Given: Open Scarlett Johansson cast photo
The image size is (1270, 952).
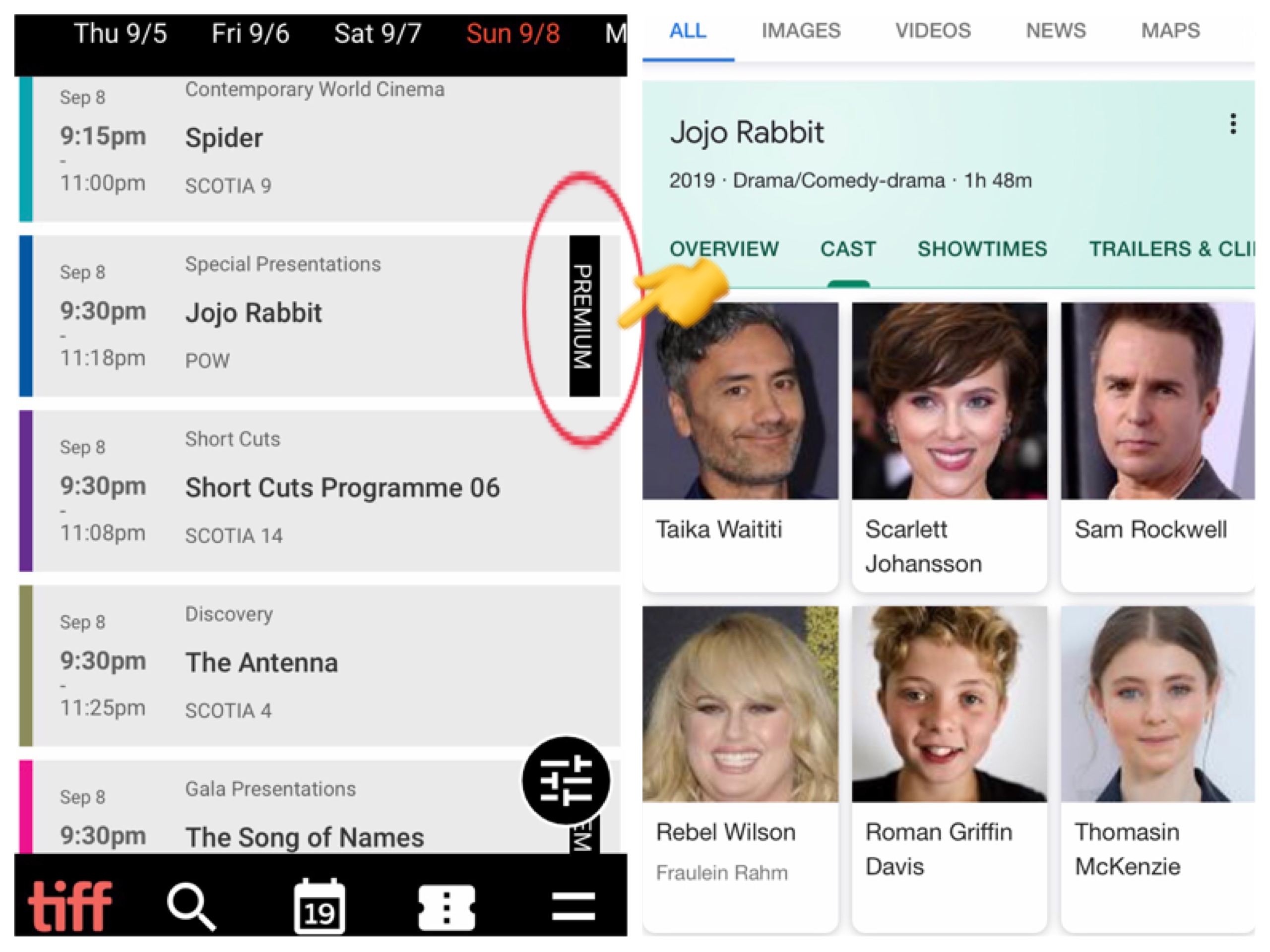Looking at the screenshot, I should 950,401.
